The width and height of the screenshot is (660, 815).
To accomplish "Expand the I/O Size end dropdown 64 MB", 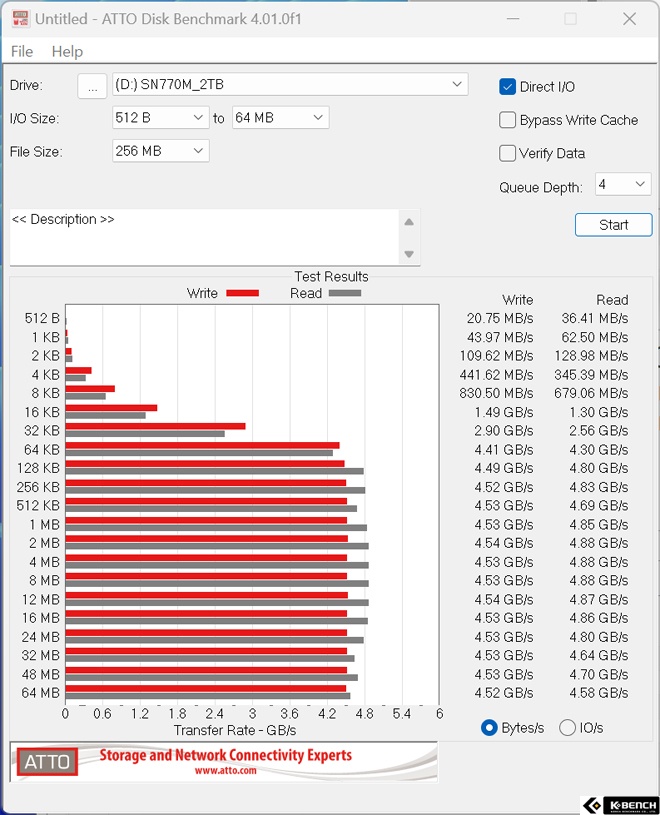I will pyautogui.click(x=281, y=117).
